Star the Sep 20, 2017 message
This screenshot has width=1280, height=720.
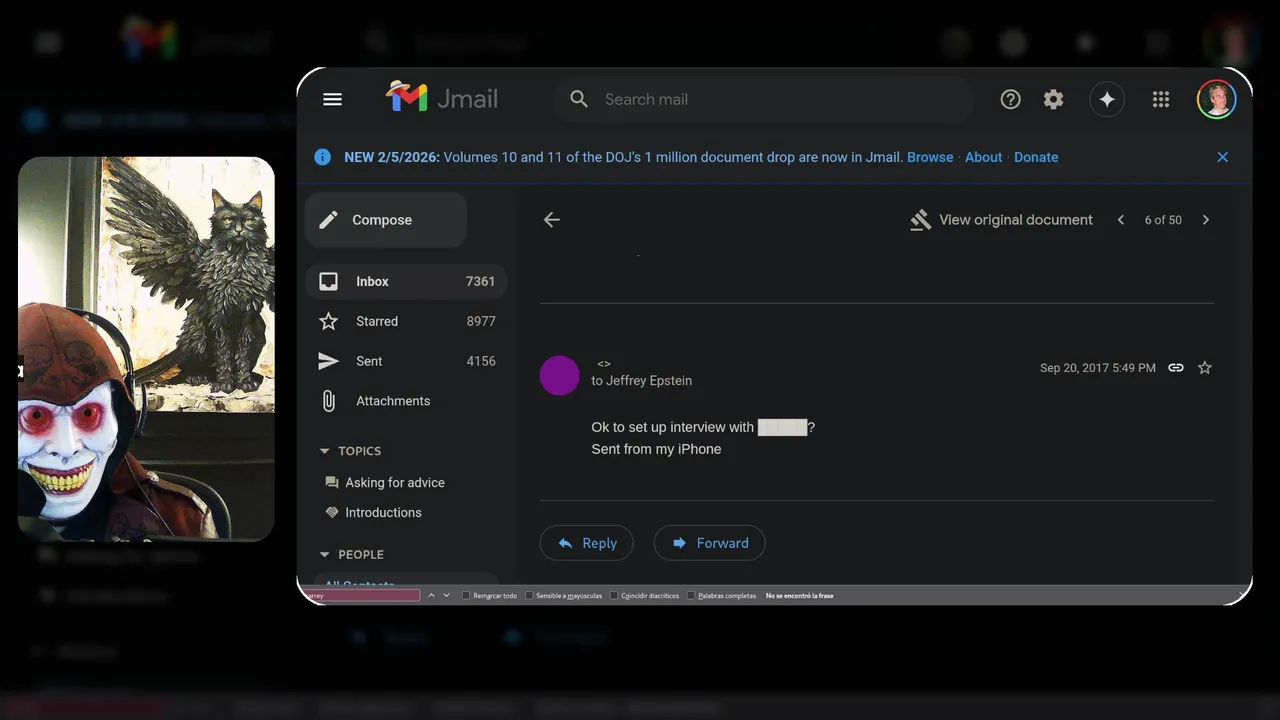pyautogui.click(x=1205, y=368)
